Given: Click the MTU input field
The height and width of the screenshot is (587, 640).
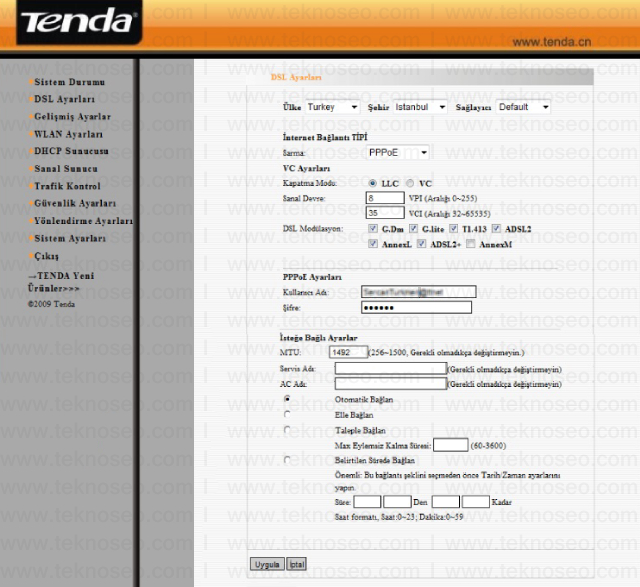Looking at the screenshot, I should 348,352.
